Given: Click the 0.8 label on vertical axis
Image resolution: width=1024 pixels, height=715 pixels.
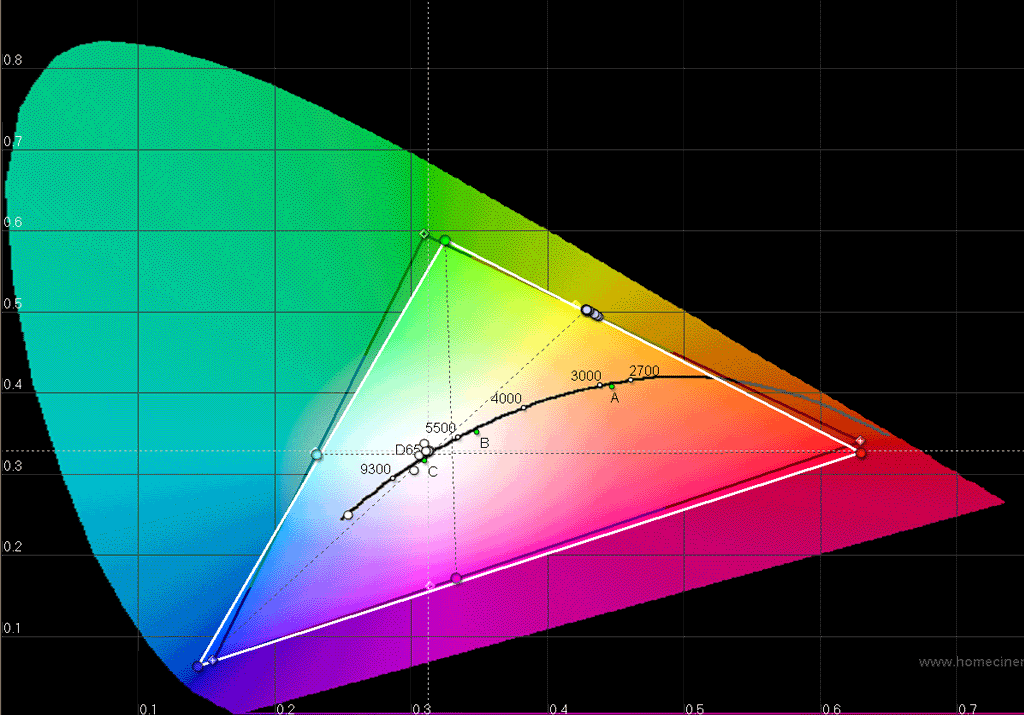Looking at the screenshot, I should (x=12, y=60).
